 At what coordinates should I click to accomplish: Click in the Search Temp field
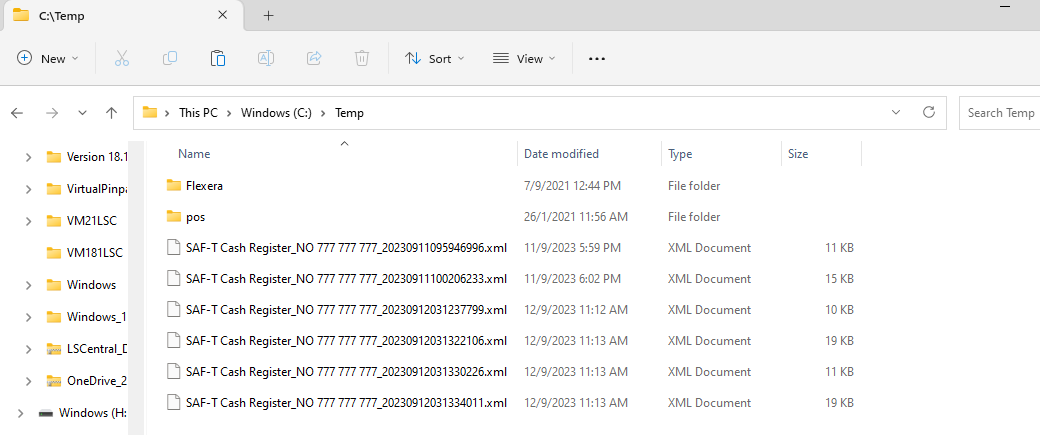(x=998, y=113)
